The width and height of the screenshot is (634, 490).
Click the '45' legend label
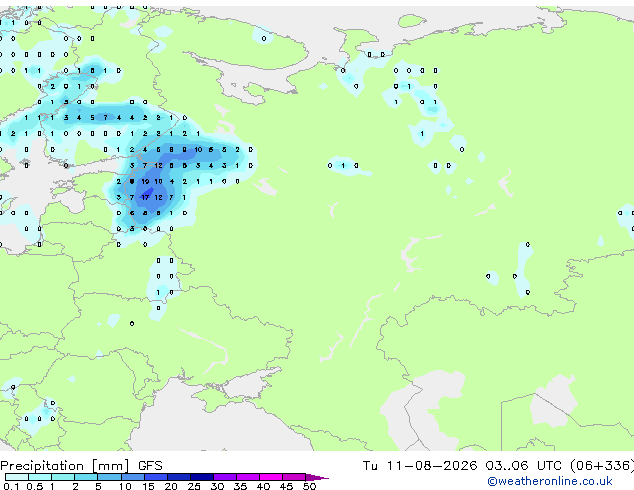286,486
